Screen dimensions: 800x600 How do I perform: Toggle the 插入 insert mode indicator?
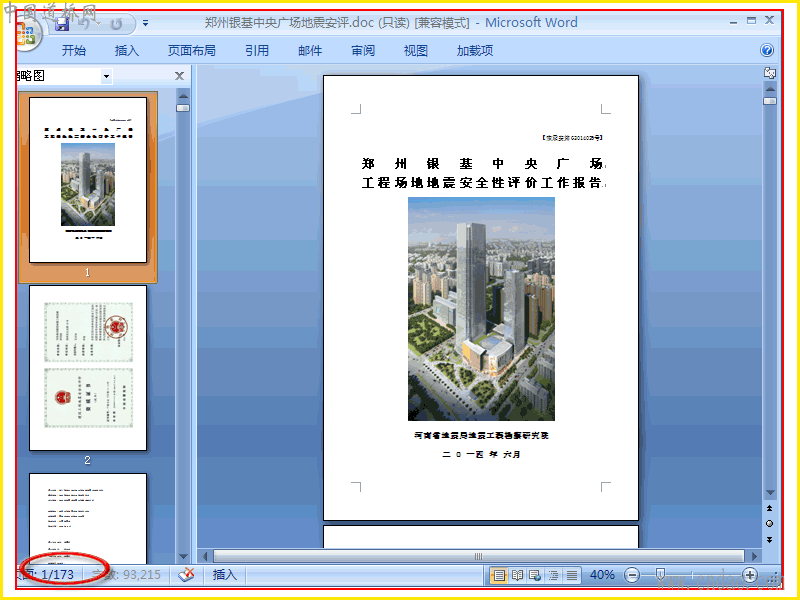tap(224, 574)
